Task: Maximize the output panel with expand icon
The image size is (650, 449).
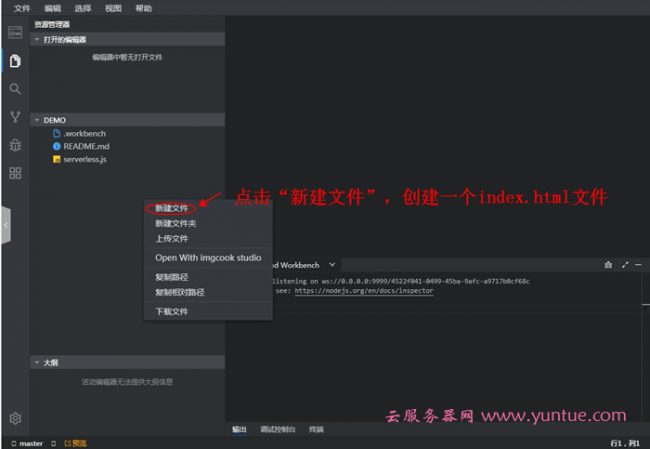Action: pyautogui.click(x=625, y=265)
